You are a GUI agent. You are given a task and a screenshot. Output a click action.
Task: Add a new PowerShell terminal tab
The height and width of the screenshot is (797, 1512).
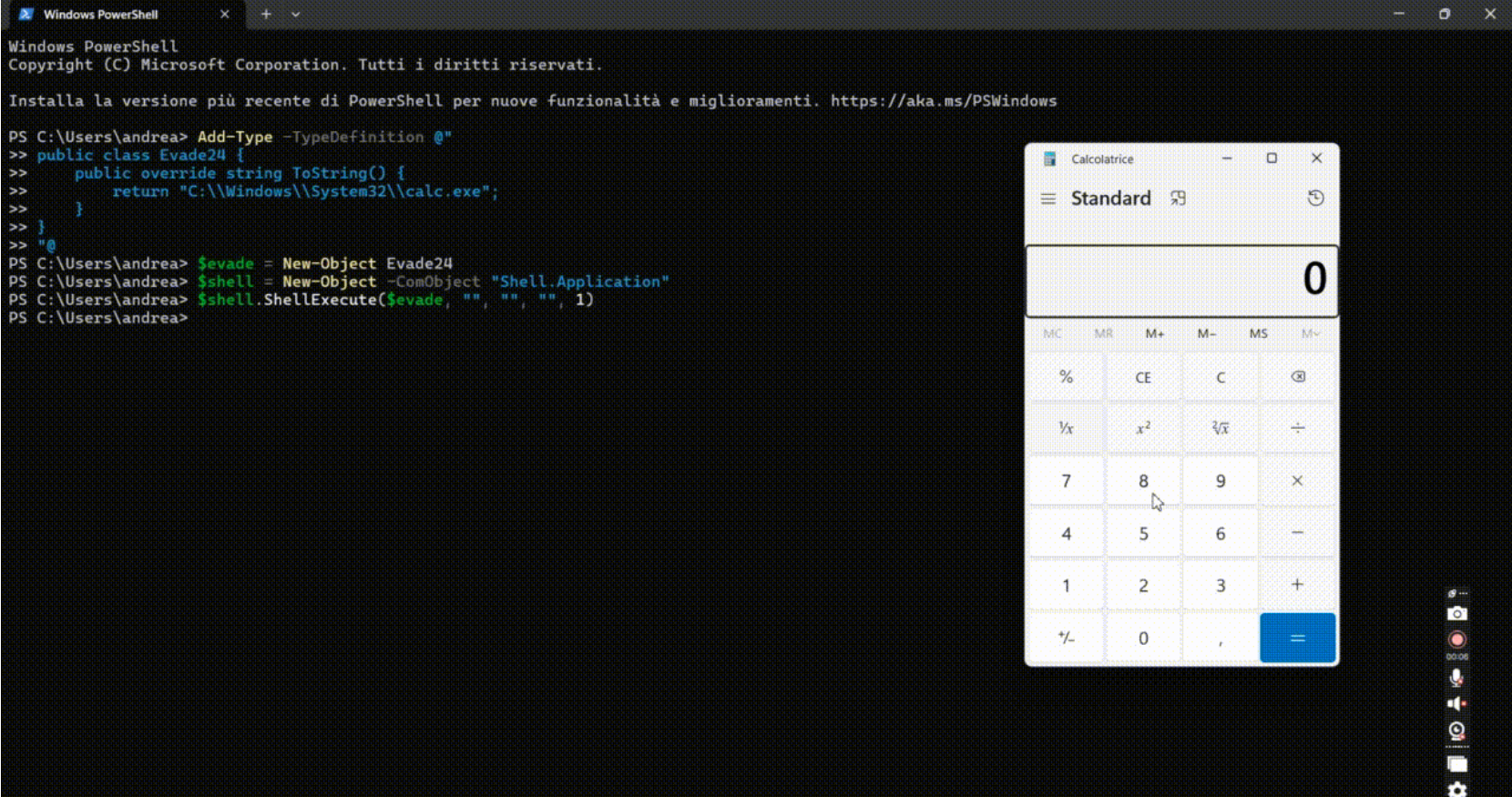pyautogui.click(x=266, y=15)
